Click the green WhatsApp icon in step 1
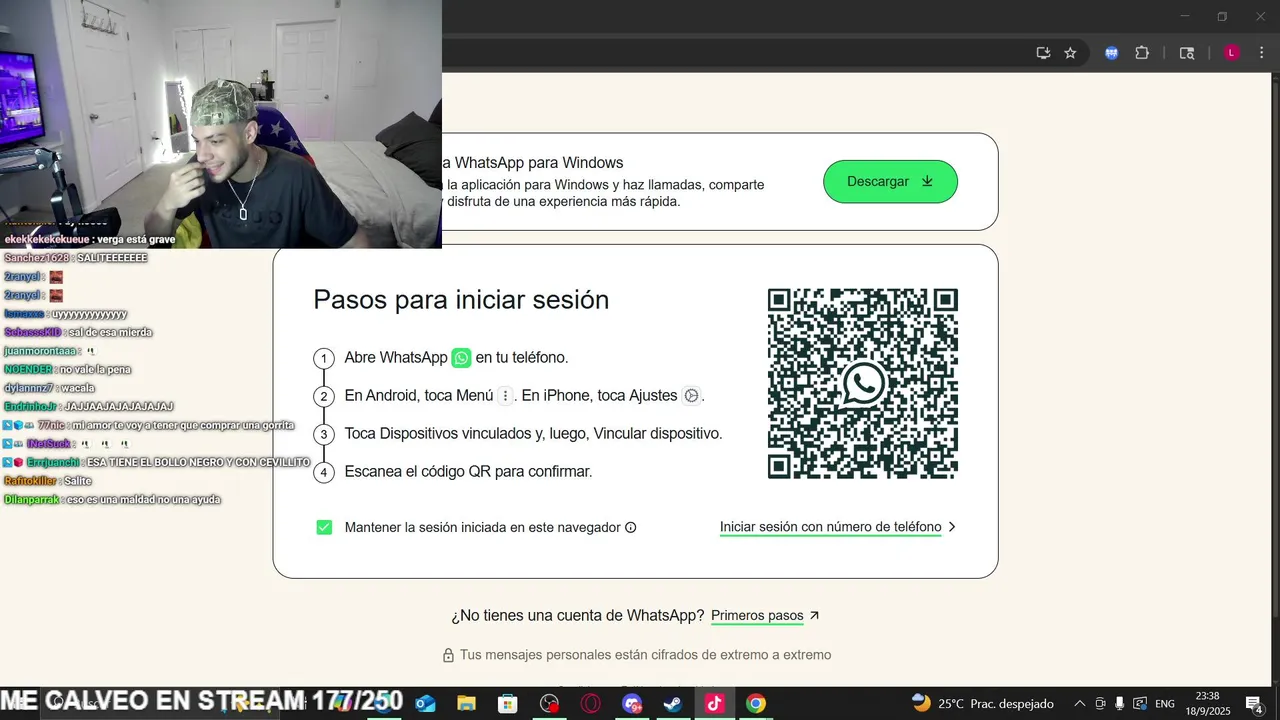 pyautogui.click(x=461, y=358)
